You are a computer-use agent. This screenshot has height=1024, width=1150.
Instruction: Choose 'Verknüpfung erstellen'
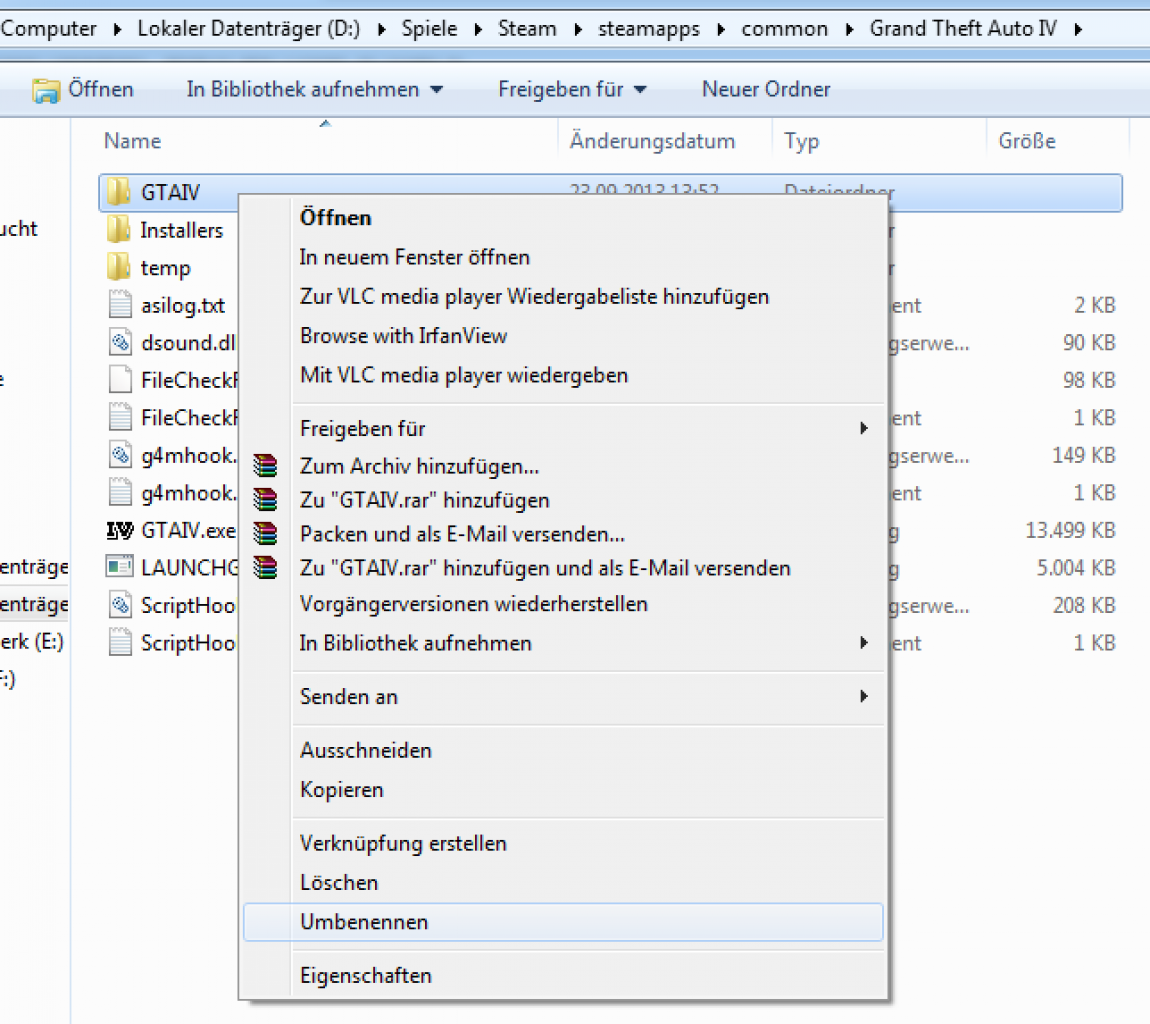click(x=563, y=844)
